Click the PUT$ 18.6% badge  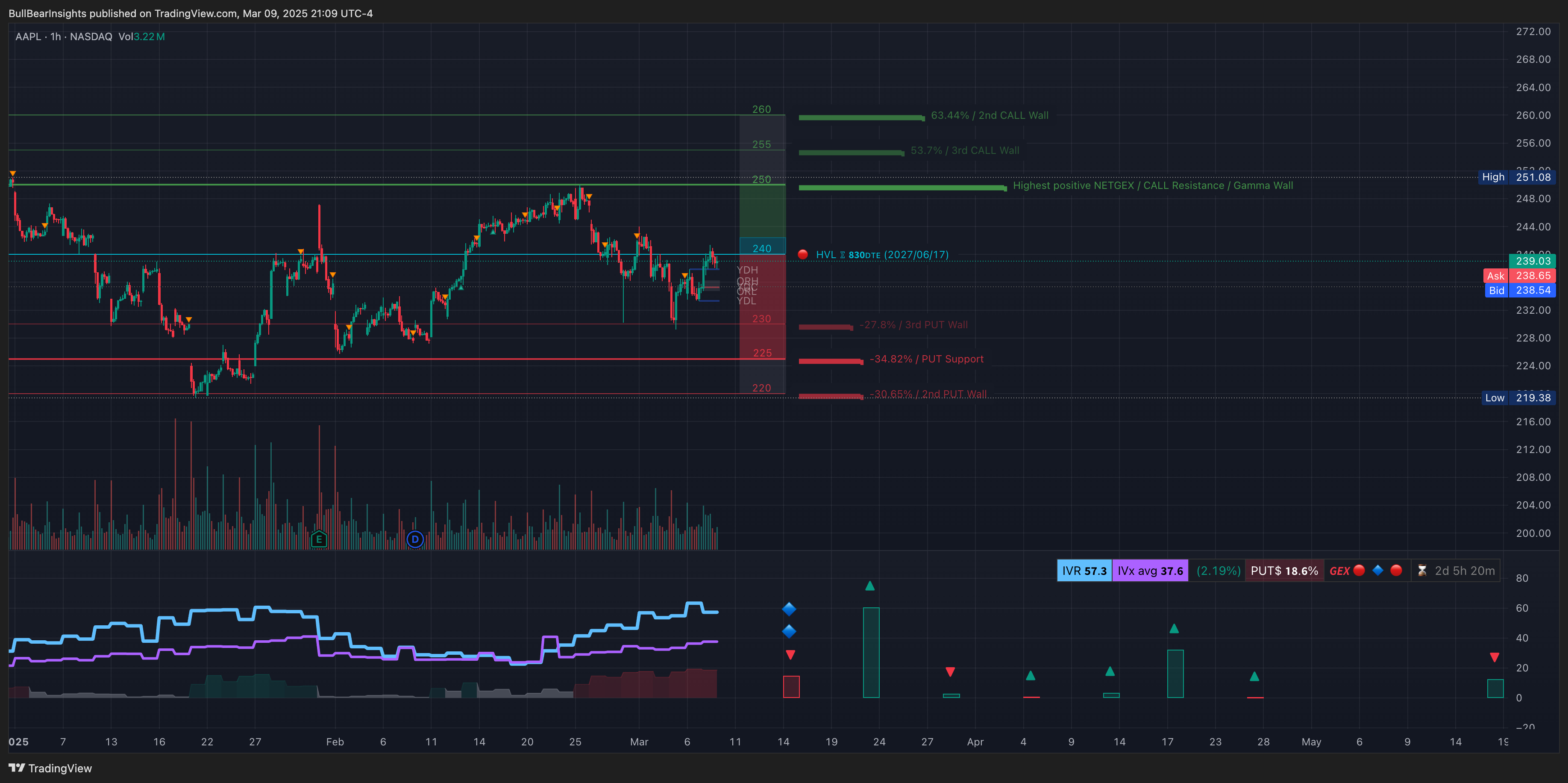1284,571
